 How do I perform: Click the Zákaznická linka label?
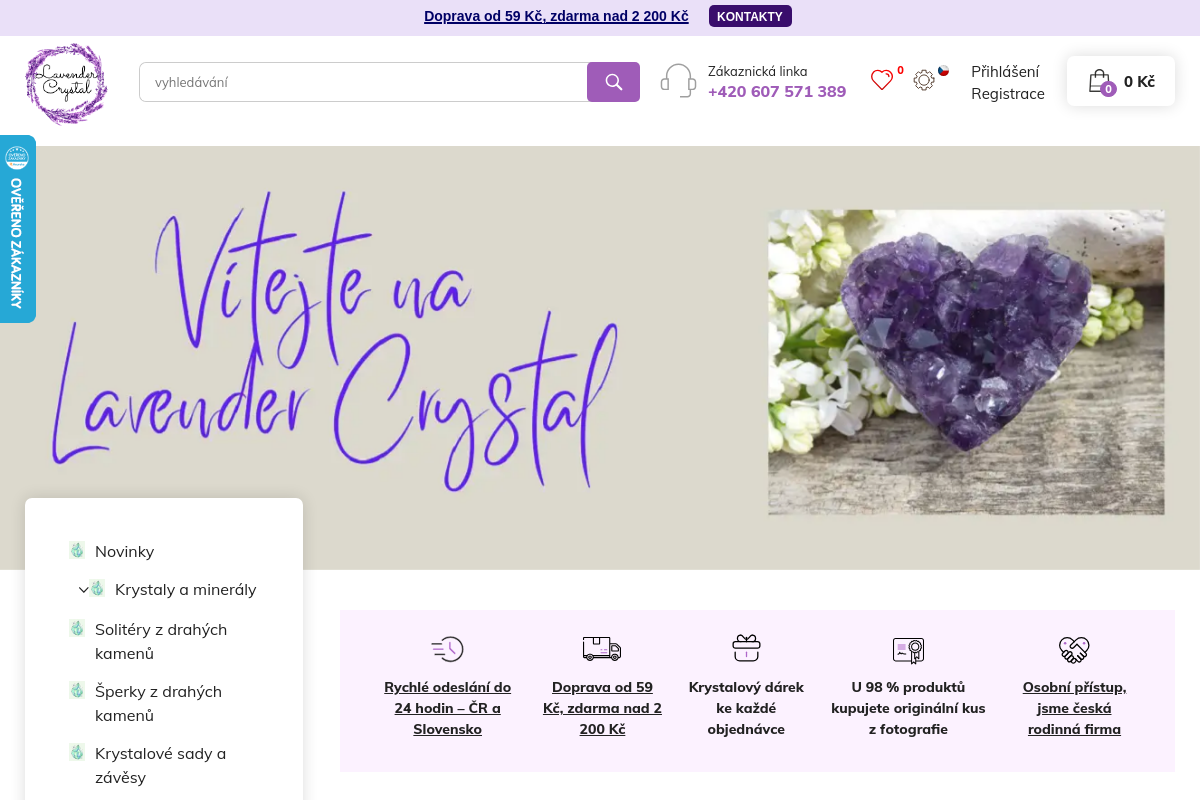[757, 71]
